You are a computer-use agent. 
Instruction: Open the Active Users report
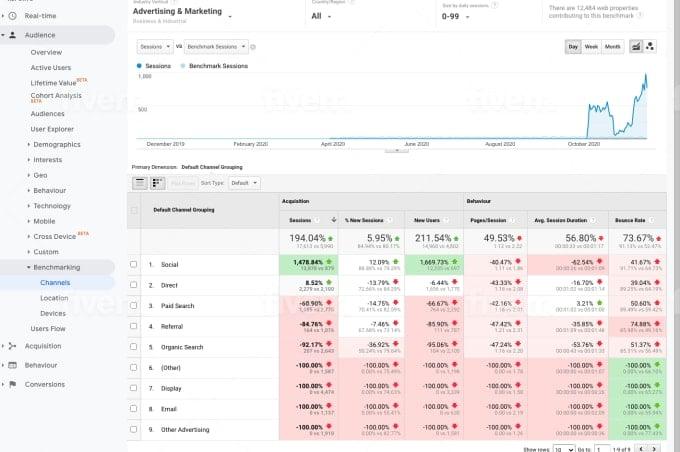[51, 68]
